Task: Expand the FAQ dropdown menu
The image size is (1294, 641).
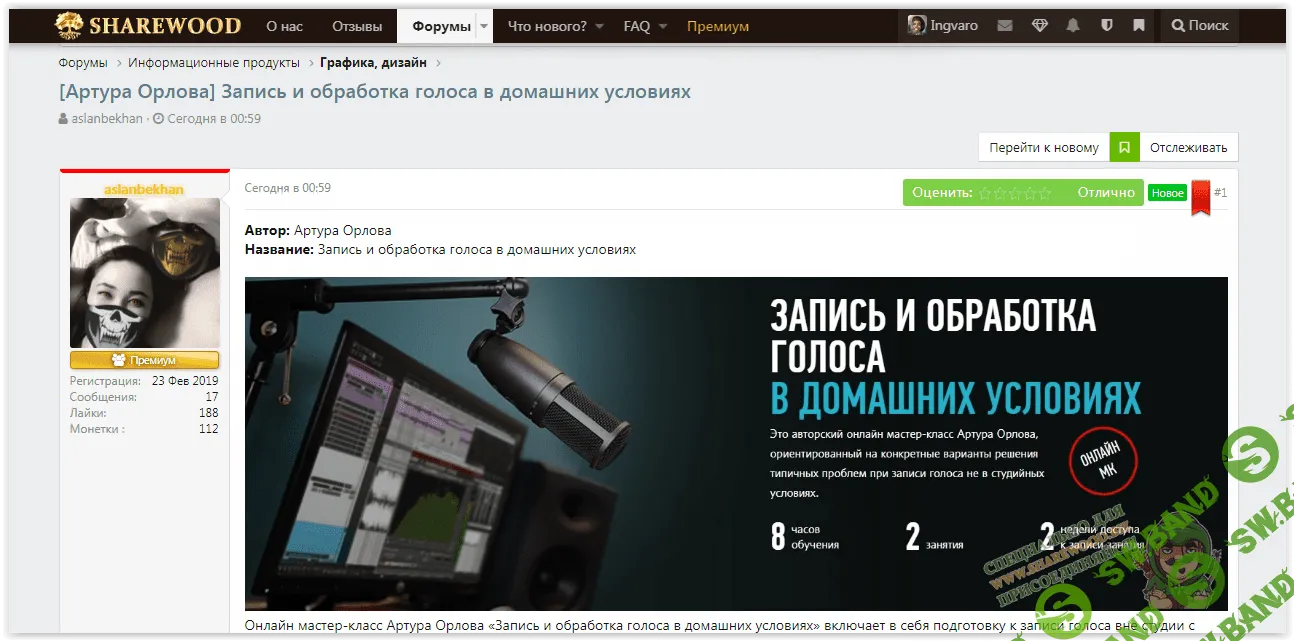Action: tap(645, 26)
